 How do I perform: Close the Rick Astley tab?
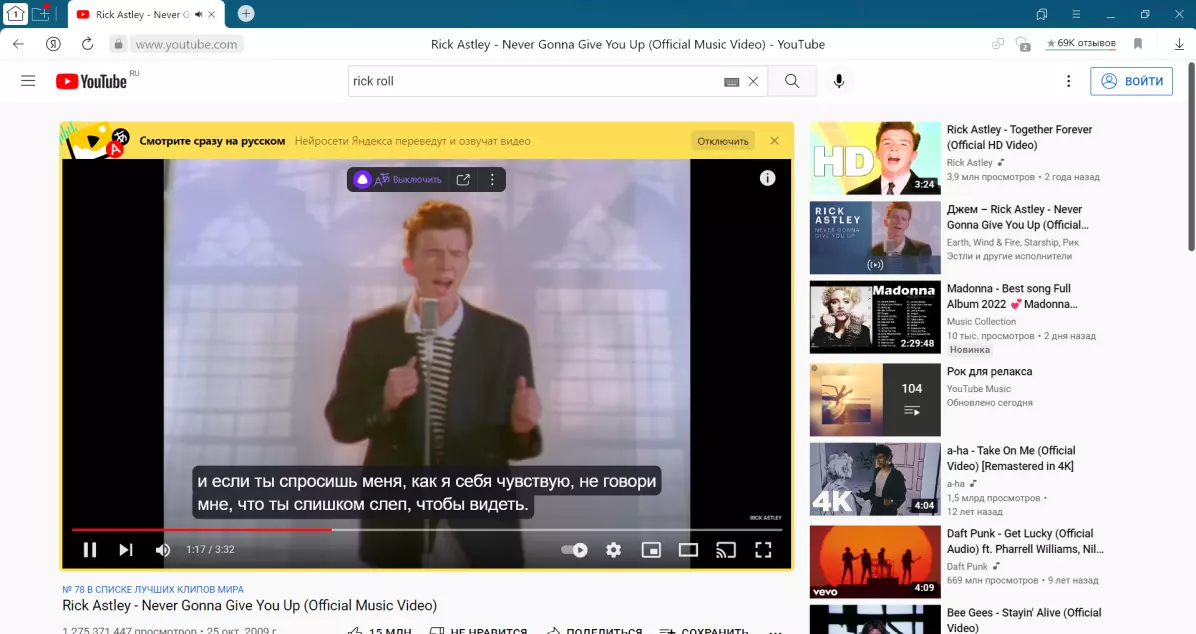(212, 14)
